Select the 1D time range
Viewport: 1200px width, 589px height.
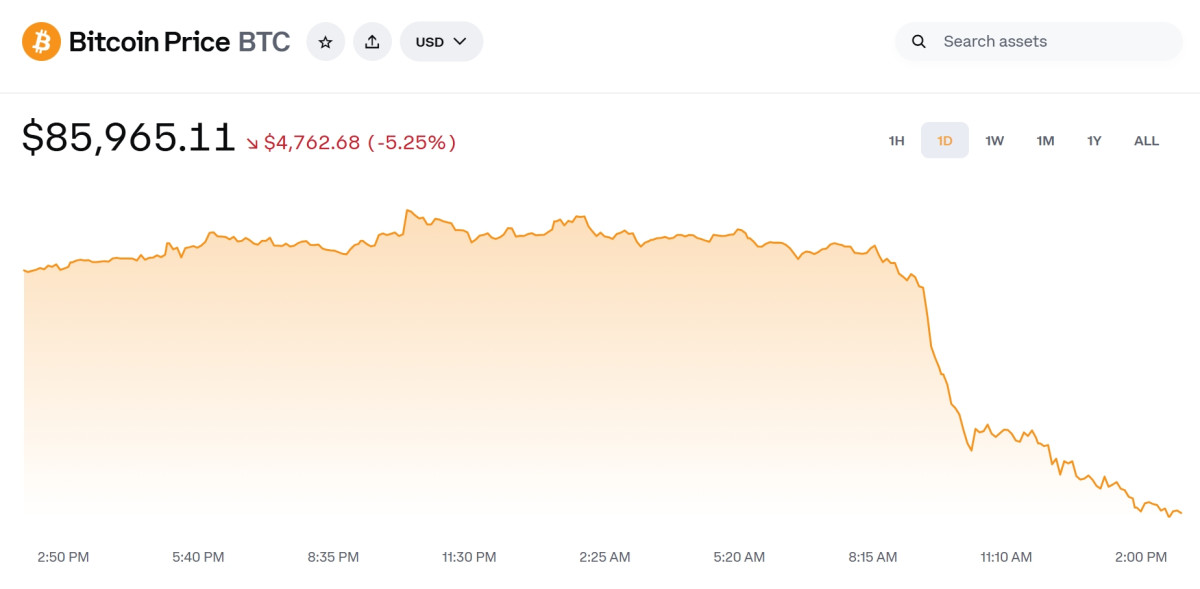click(945, 141)
